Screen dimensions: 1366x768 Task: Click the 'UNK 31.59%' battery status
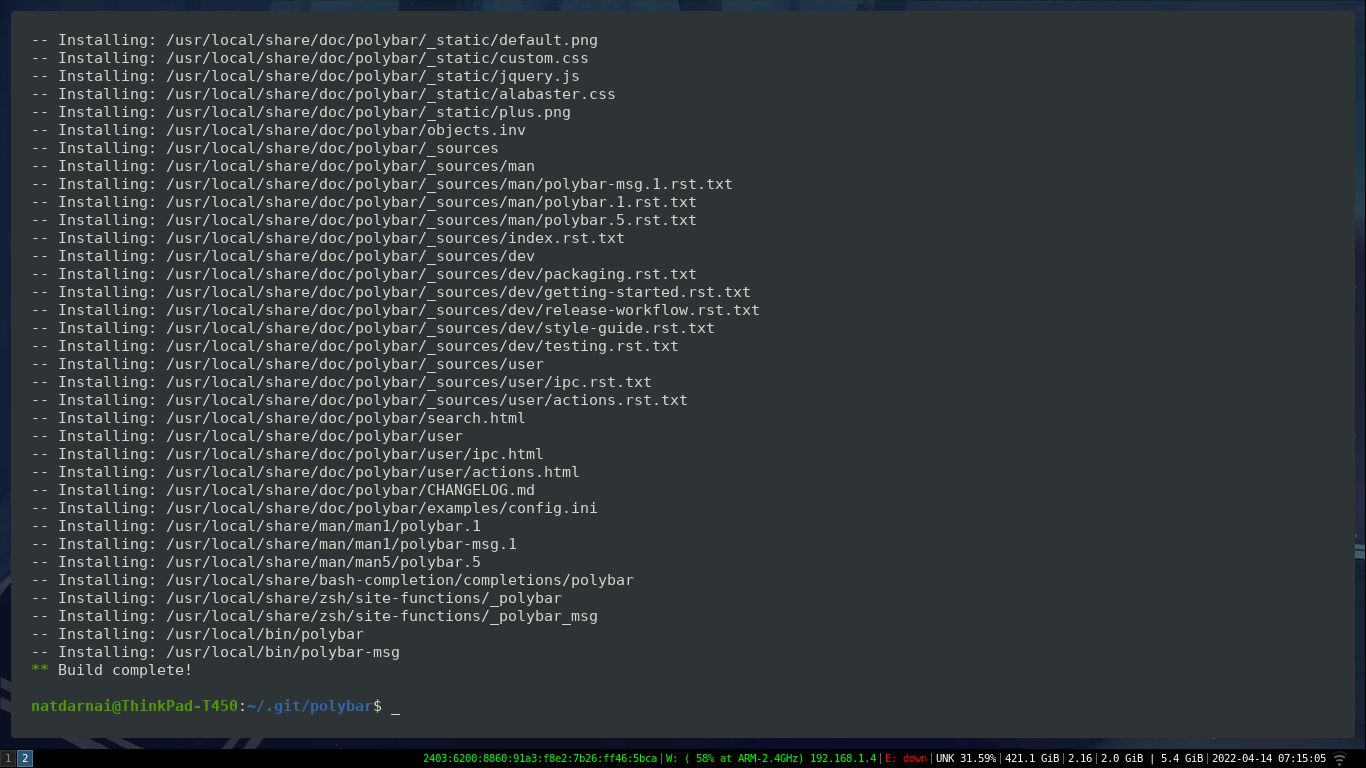(965, 759)
